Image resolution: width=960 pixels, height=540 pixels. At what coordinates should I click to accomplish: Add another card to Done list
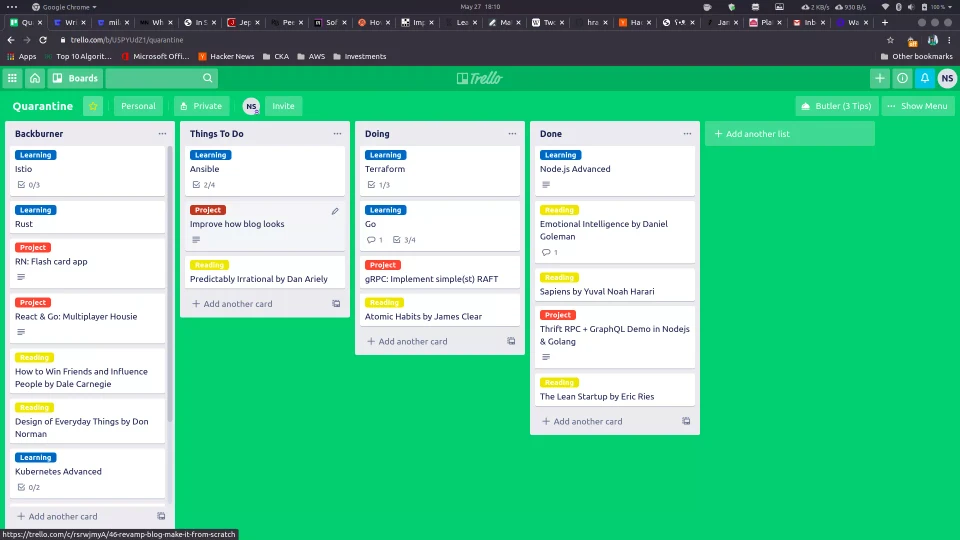click(583, 421)
